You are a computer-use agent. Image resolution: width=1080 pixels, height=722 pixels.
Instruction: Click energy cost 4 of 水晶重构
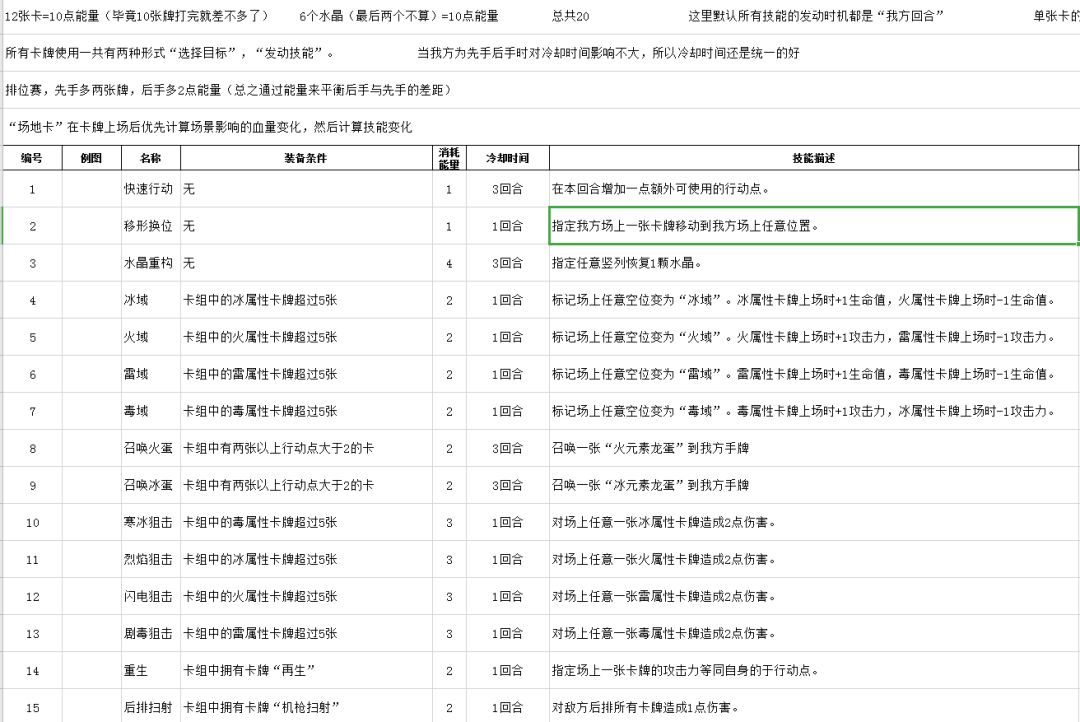click(x=449, y=263)
